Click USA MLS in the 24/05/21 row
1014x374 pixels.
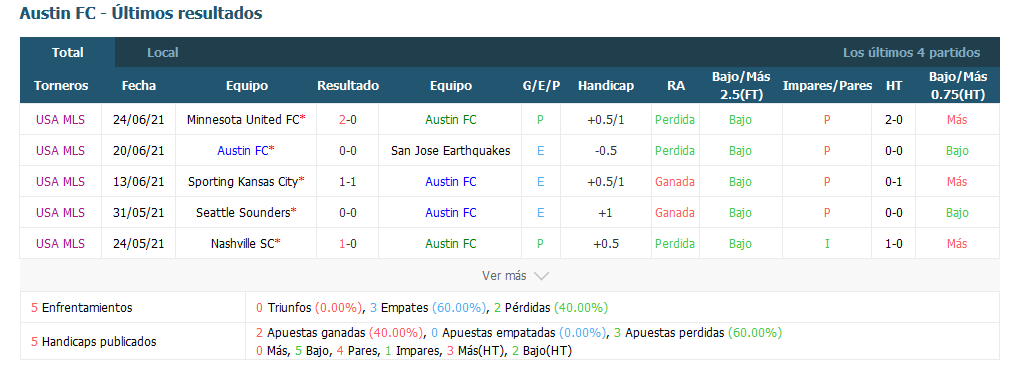(60, 244)
